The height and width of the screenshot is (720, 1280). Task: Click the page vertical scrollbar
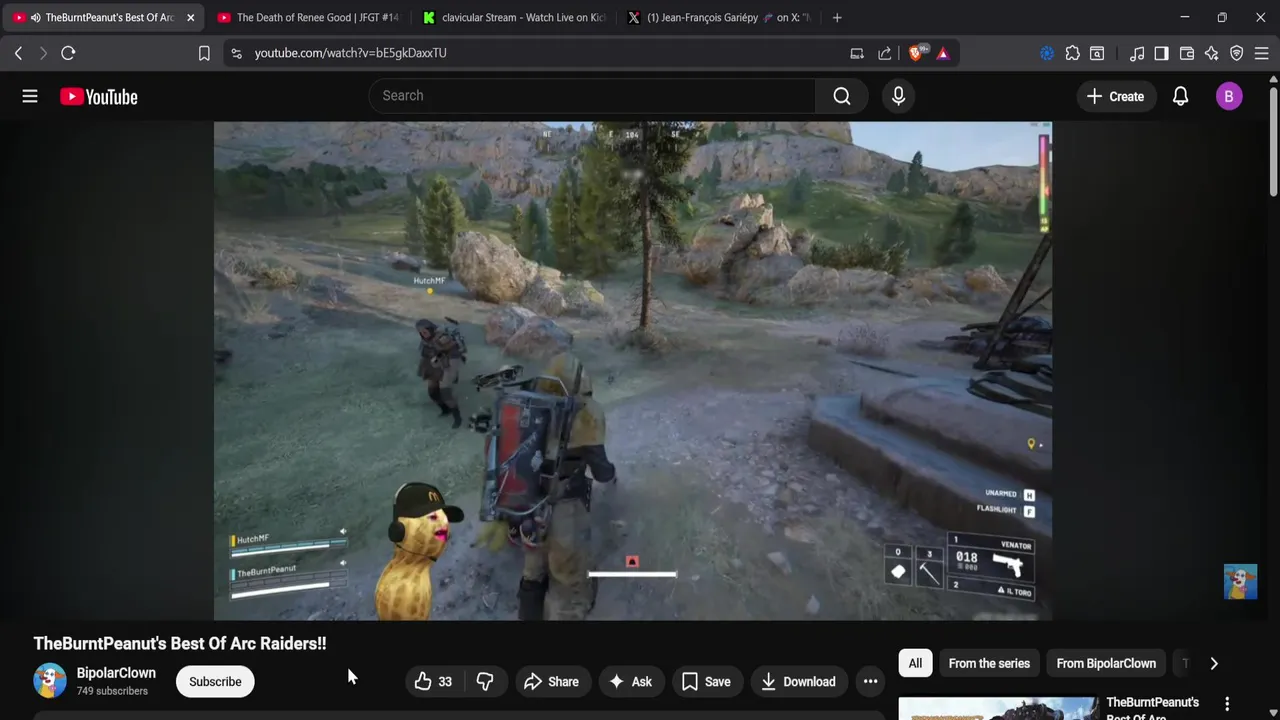pos(1273,140)
